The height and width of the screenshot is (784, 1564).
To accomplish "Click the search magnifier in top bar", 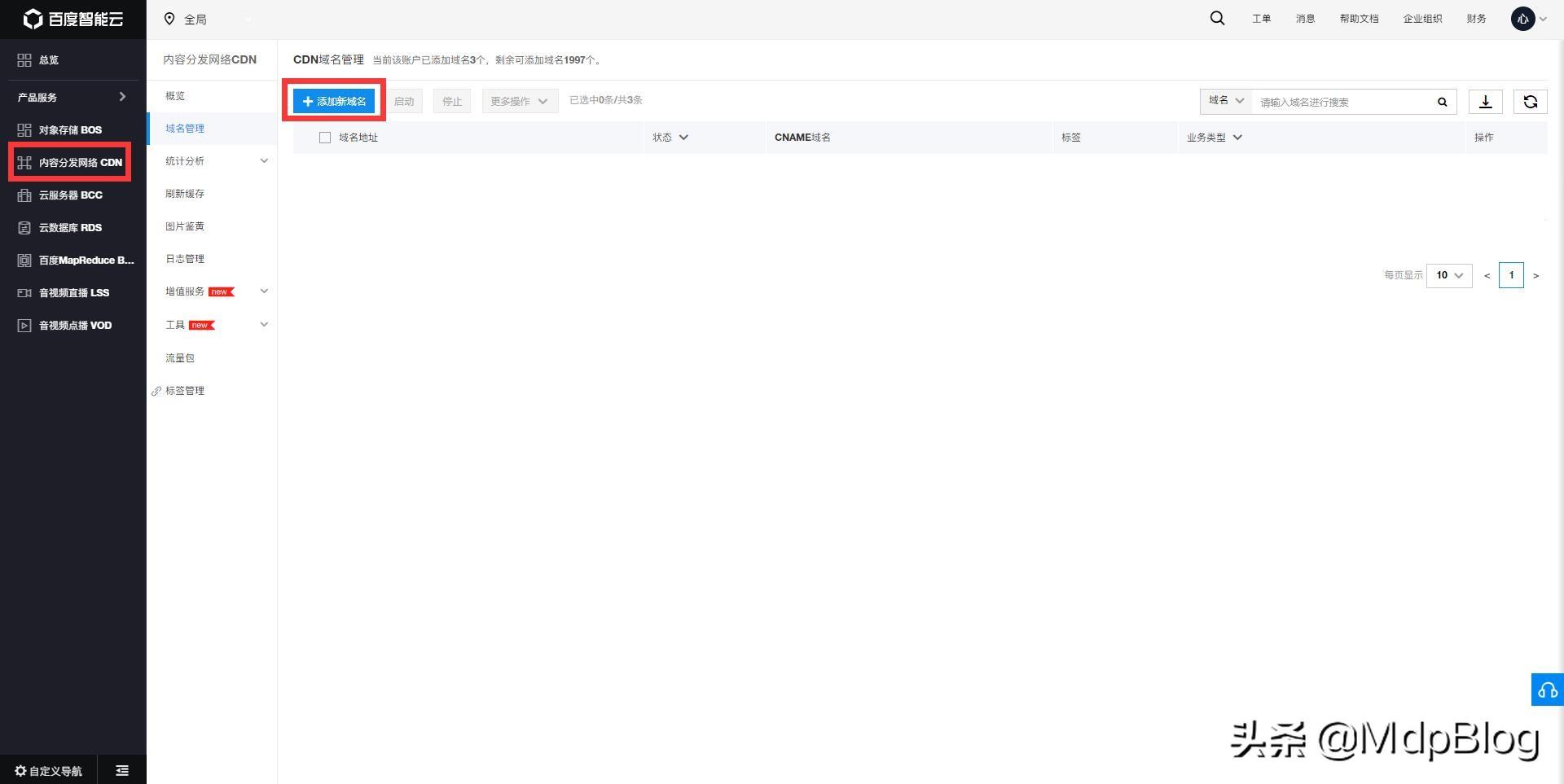I will tap(1217, 18).
